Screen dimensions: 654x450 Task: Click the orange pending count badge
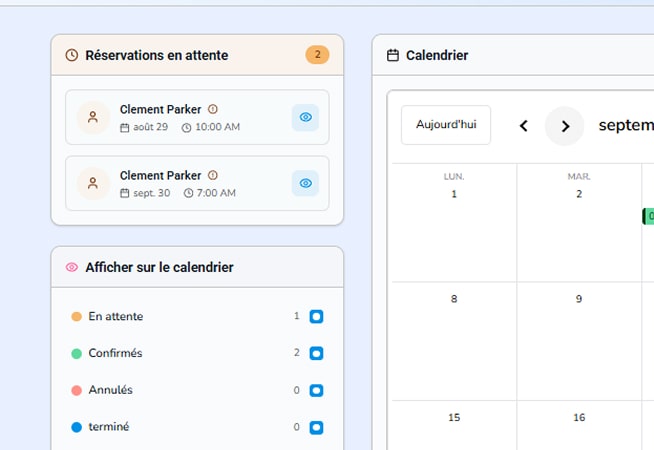pos(317,55)
